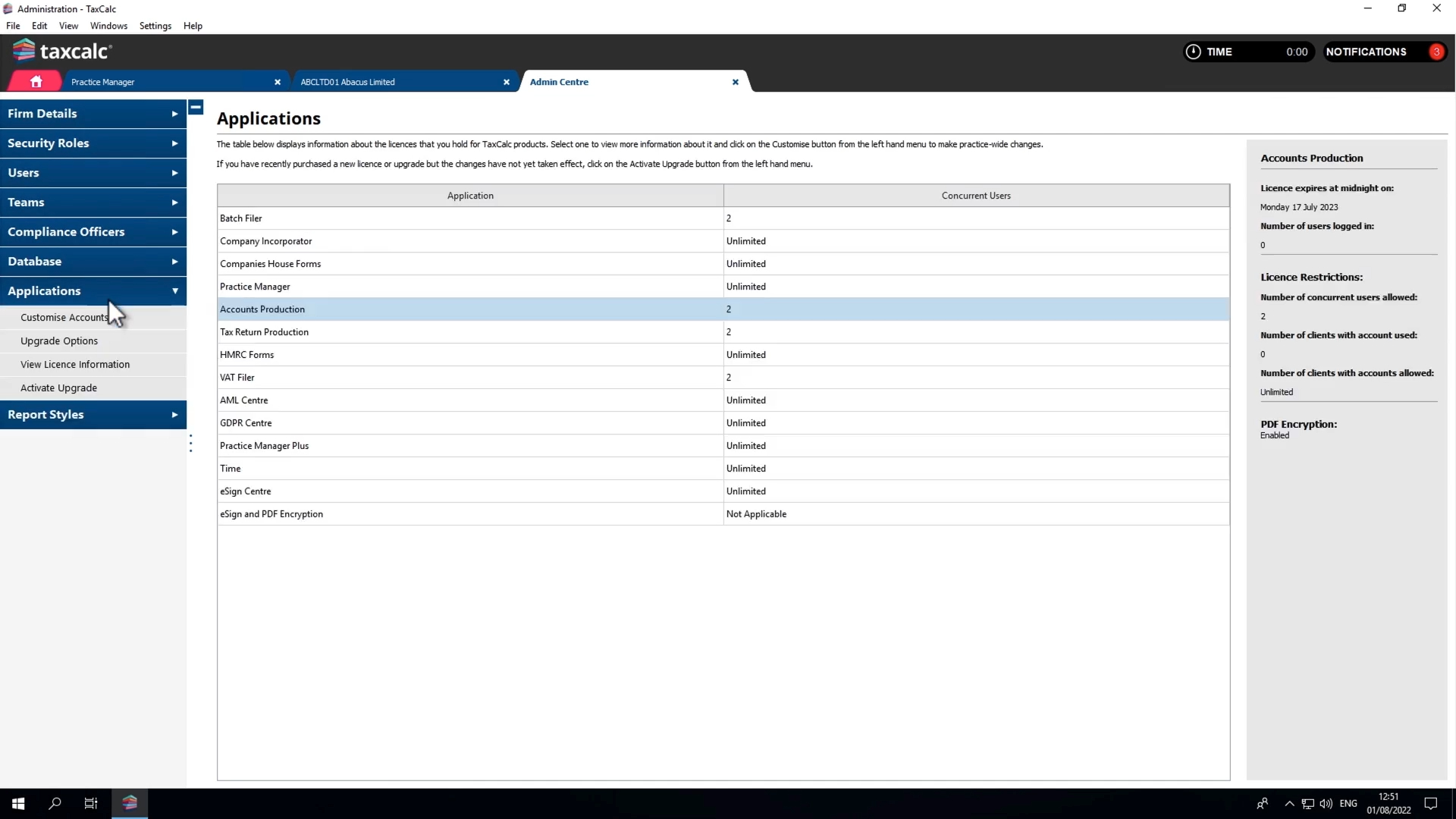Show hidden system tray icons

(x=1289, y=804)
